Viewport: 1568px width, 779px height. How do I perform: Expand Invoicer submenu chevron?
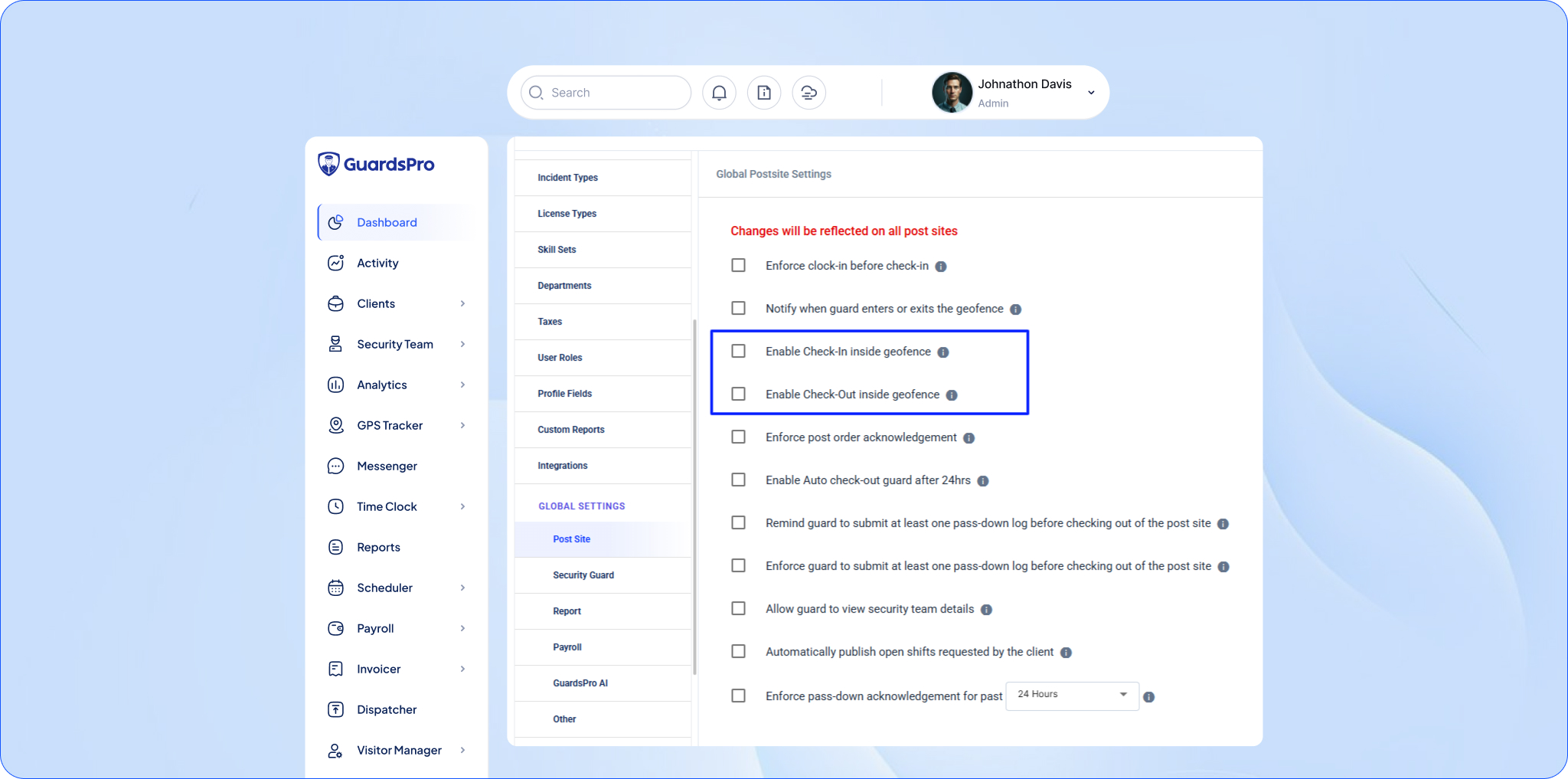[462, 669]
